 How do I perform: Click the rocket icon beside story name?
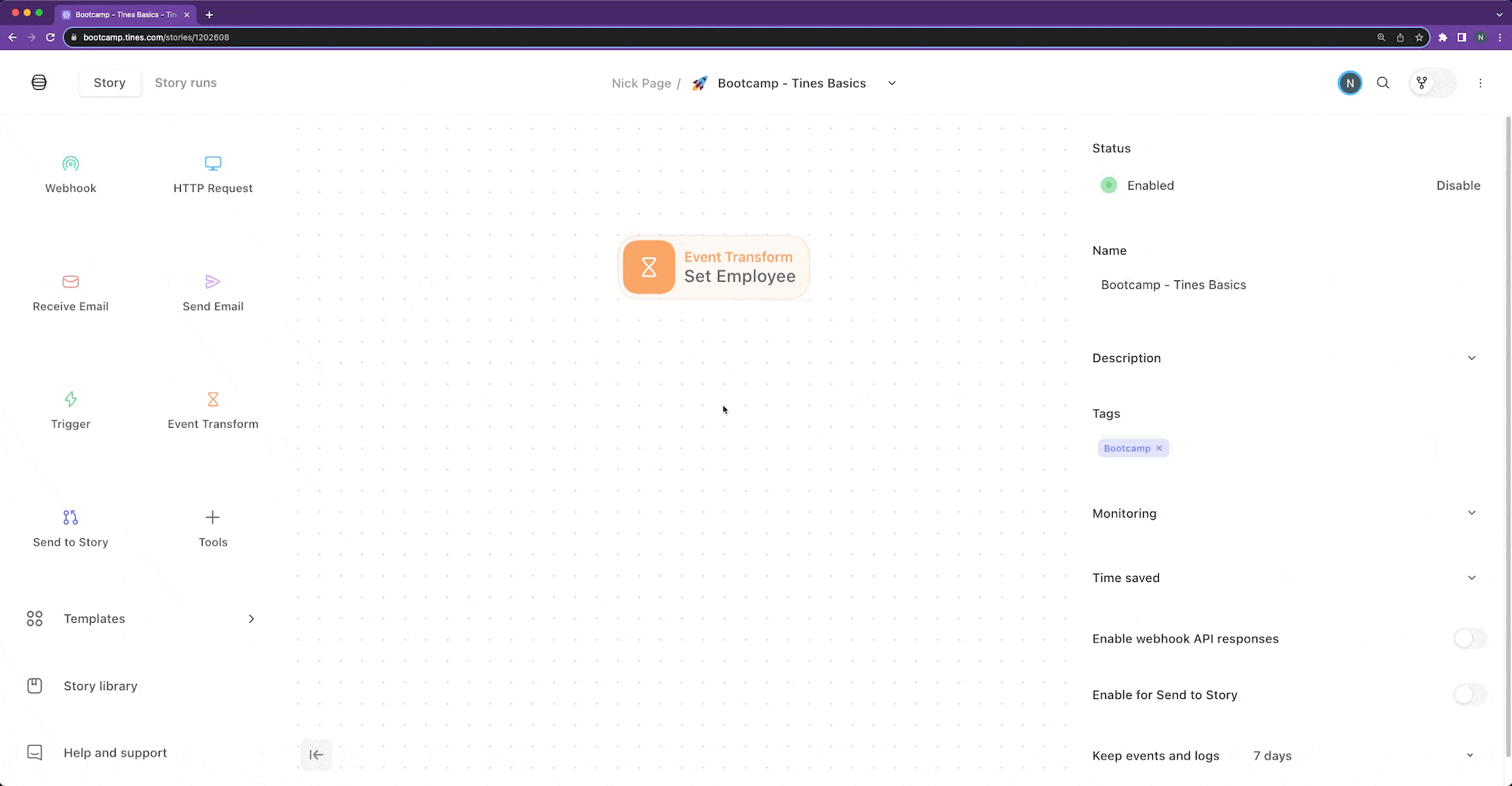point(700,83)
